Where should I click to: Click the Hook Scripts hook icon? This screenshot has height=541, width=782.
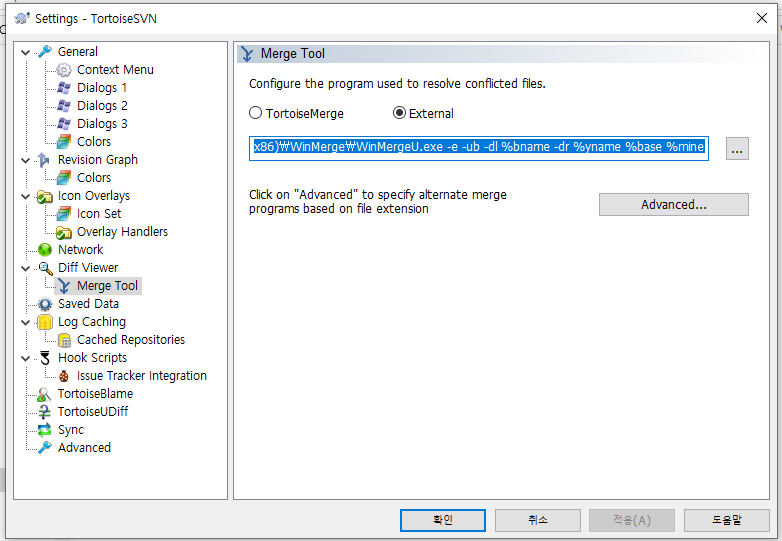click(x=45, y=358)
